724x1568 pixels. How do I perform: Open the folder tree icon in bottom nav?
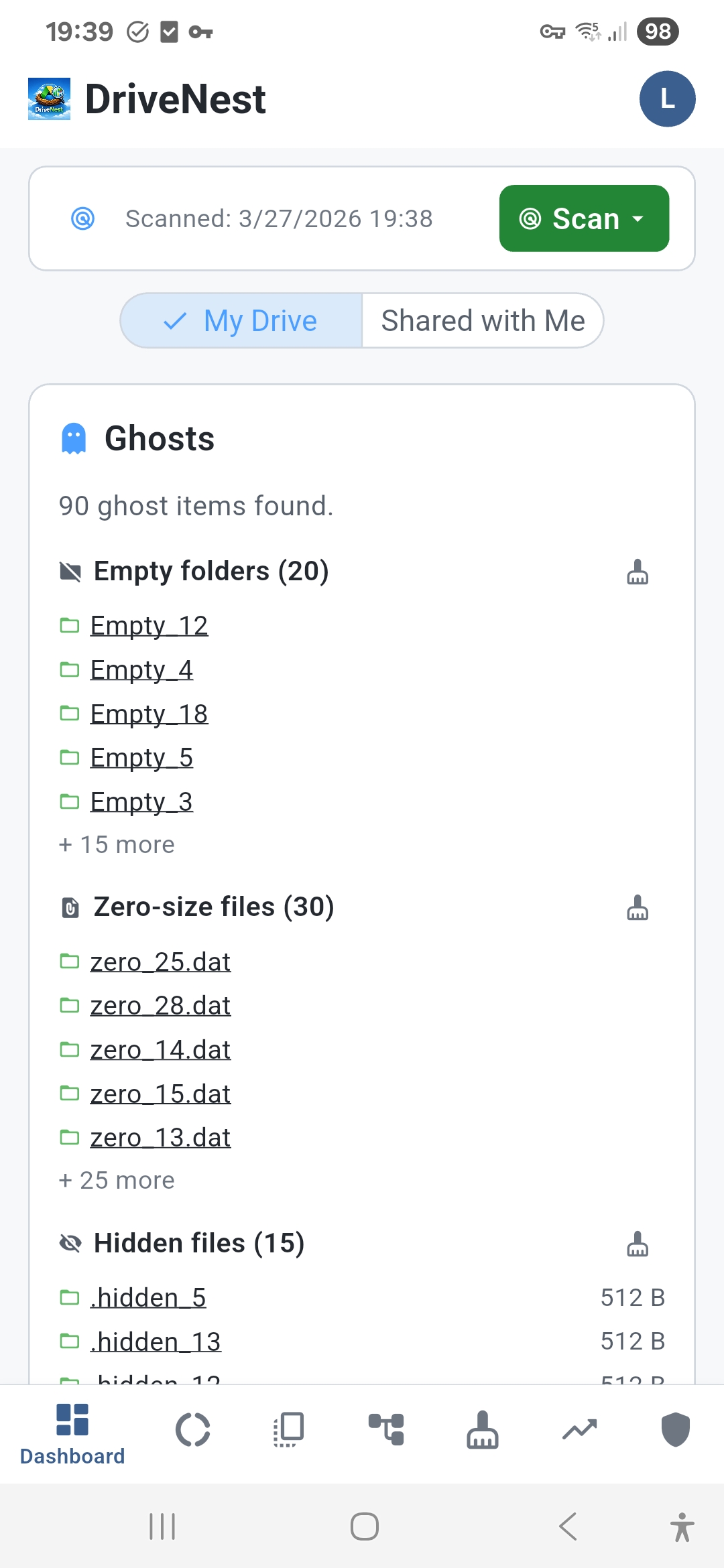pos(386,1430)
